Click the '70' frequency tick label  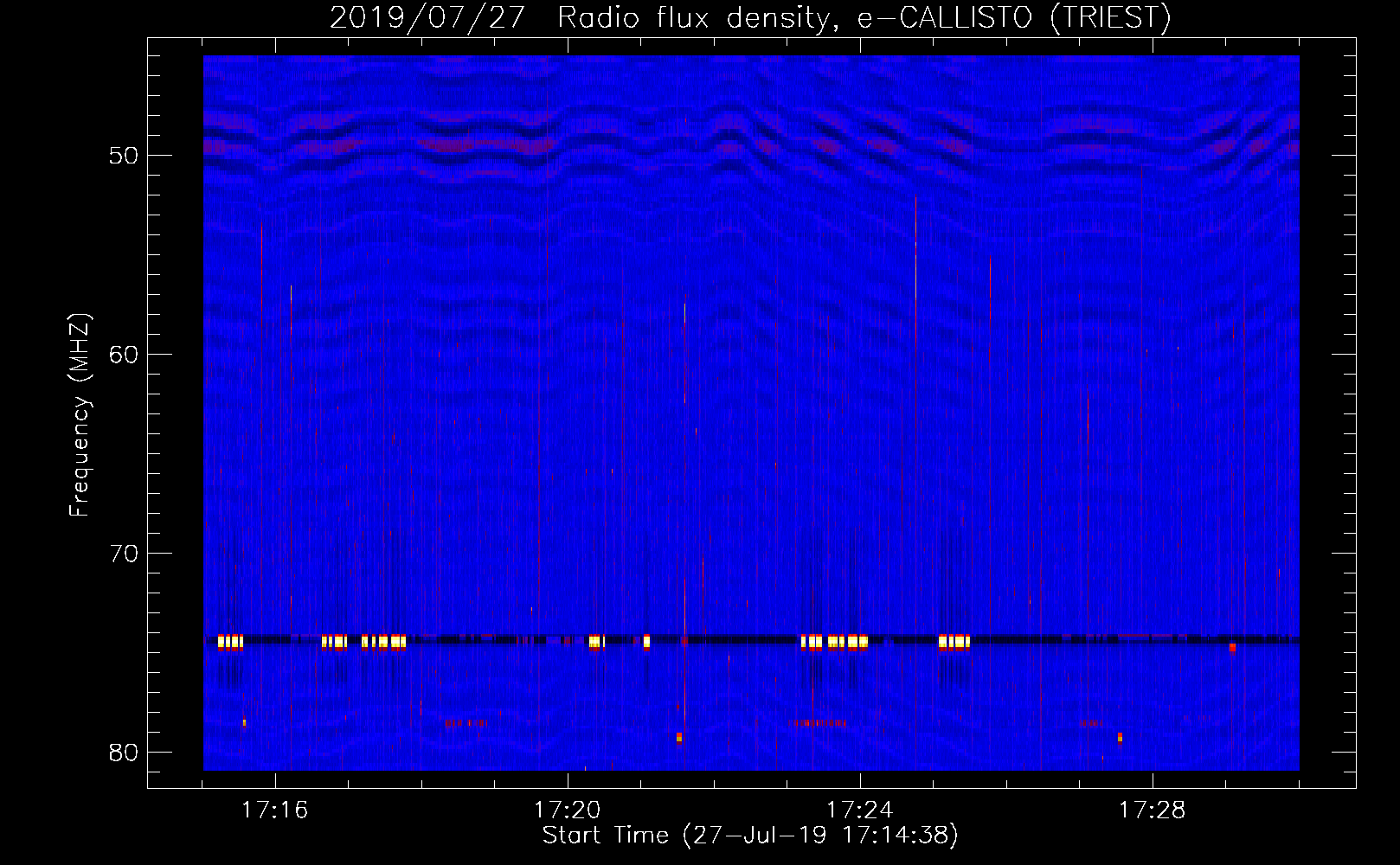point(124,554)
